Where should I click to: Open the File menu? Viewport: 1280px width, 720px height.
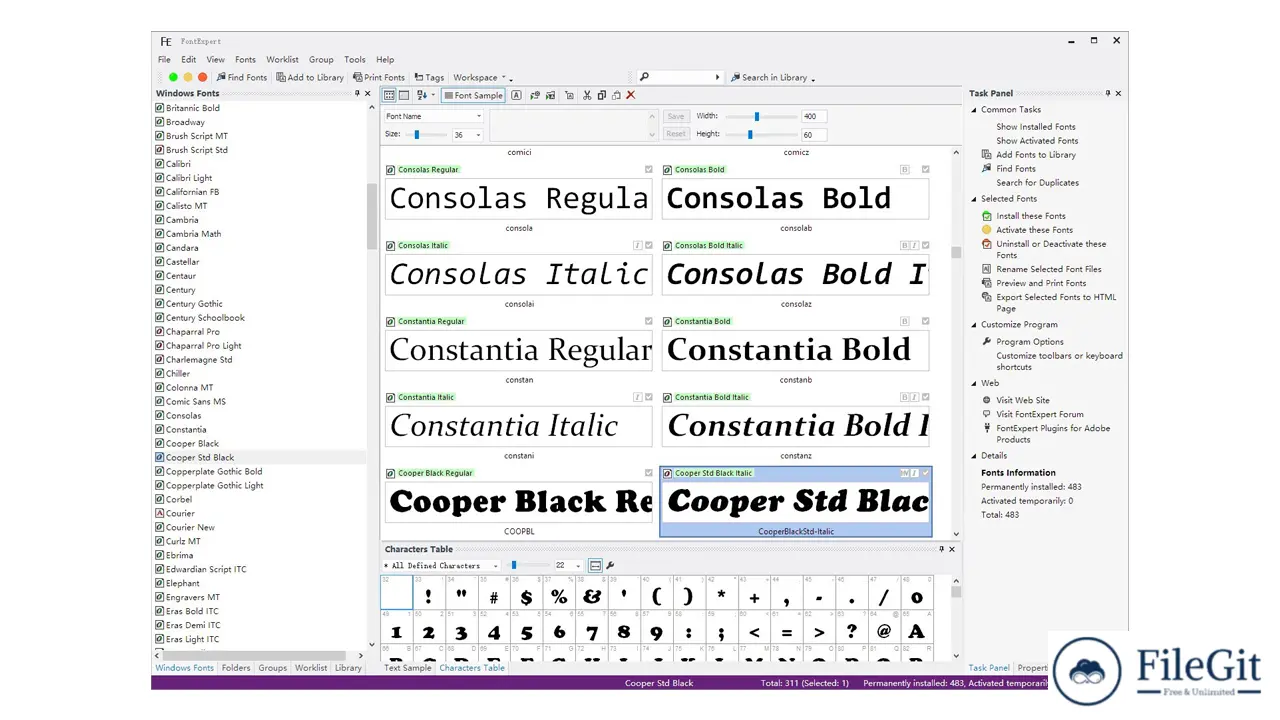tap(164, 59)
